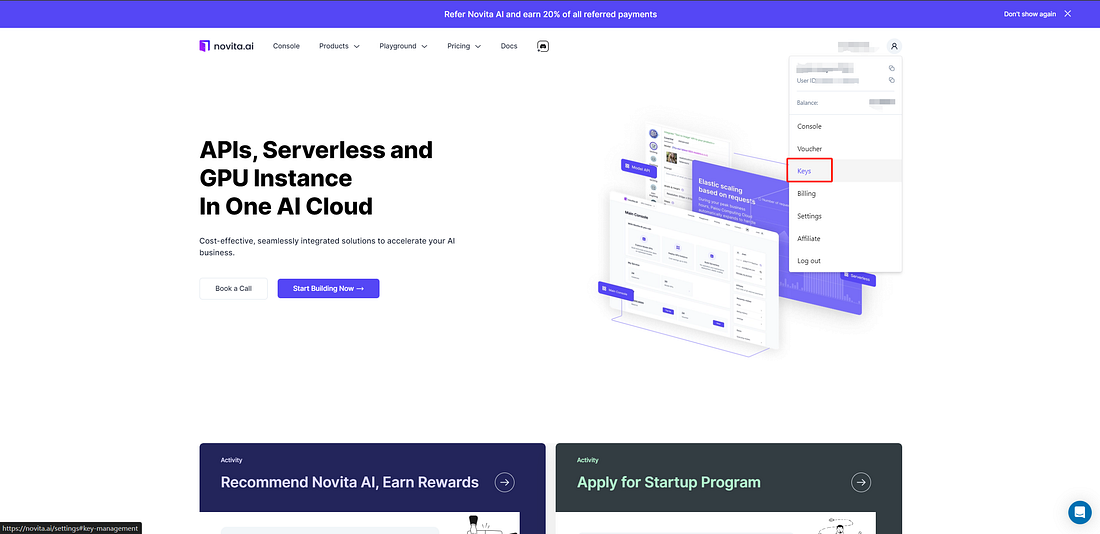The width and height of the screenshot is (1100, 534).
Task: Select Console in the user menu
Action: click(x=845, y=126)
